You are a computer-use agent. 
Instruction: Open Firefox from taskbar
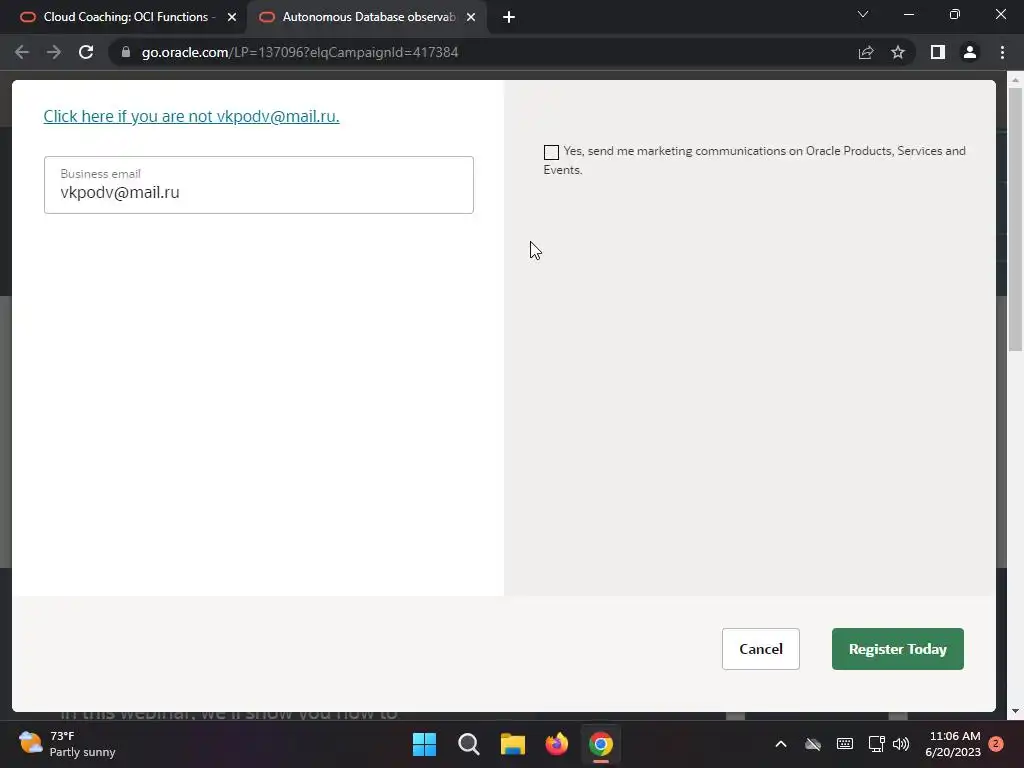pyautogui.click(x=556, y=744)
